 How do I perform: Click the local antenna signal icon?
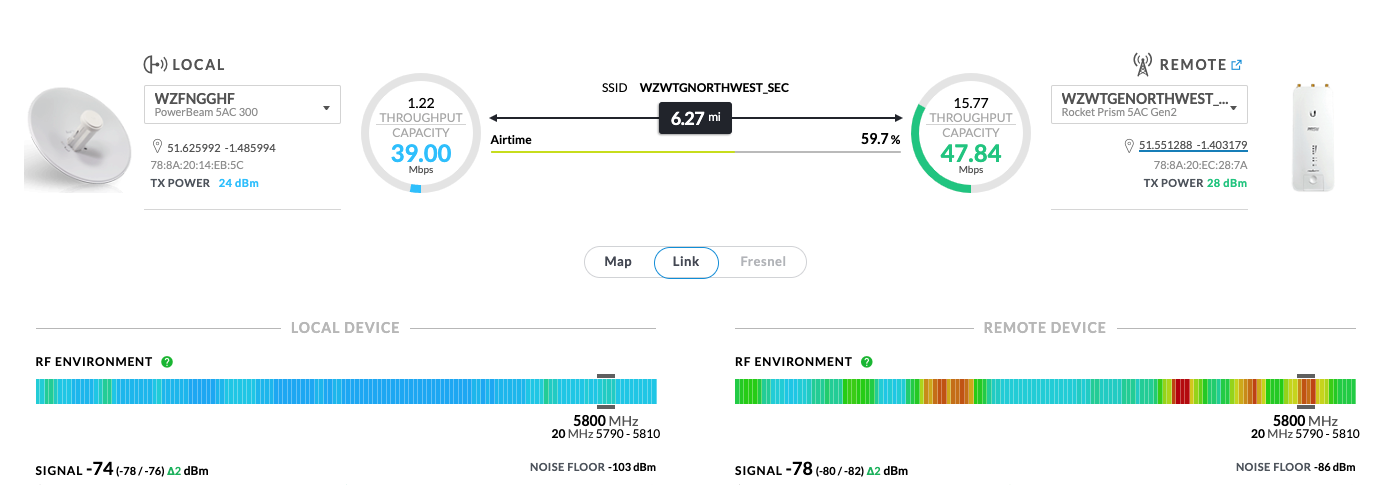pyautogui.click(x=155, y=65)
